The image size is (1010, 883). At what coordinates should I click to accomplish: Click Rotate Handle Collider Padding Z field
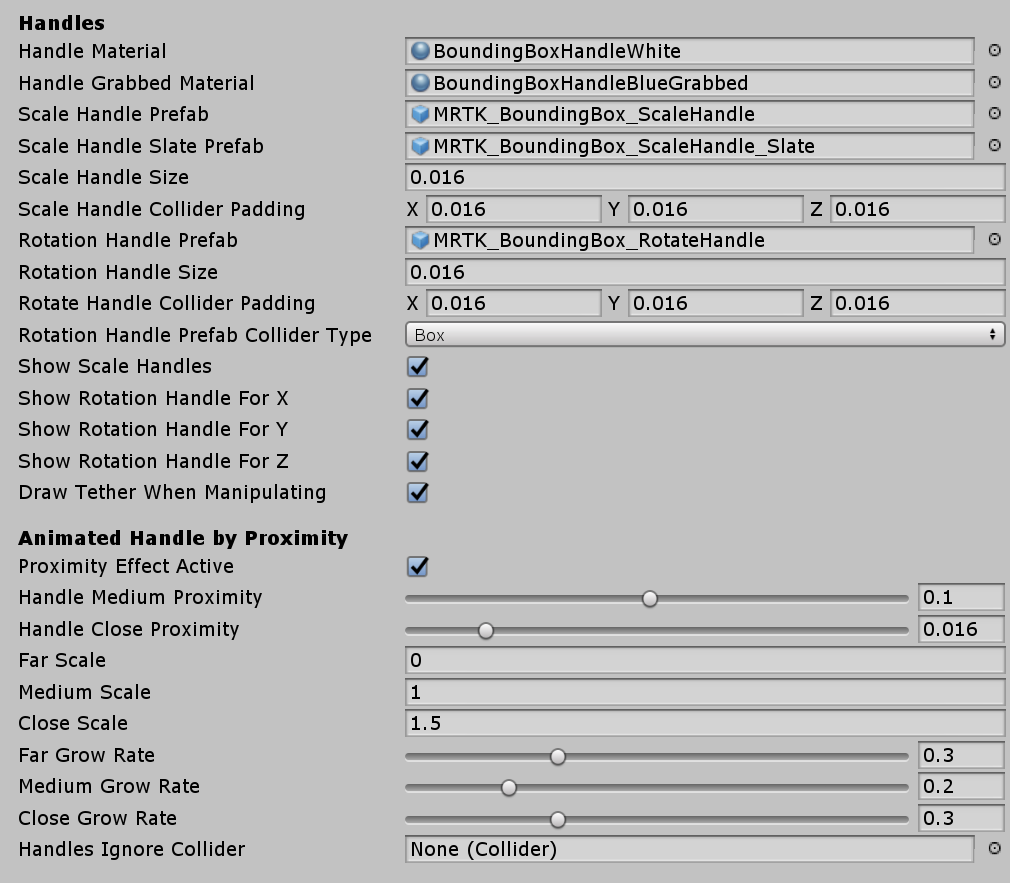[x=917, y=303]
